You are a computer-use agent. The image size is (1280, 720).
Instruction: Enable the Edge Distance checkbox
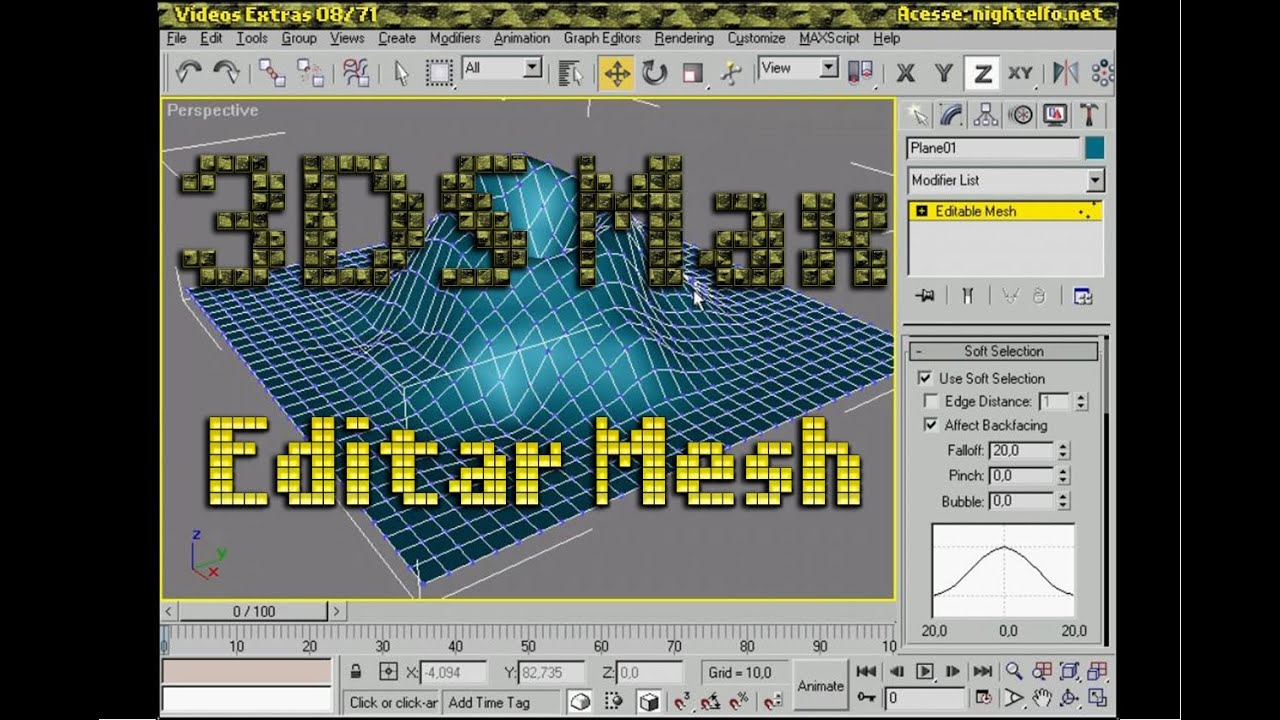point(932,401)
